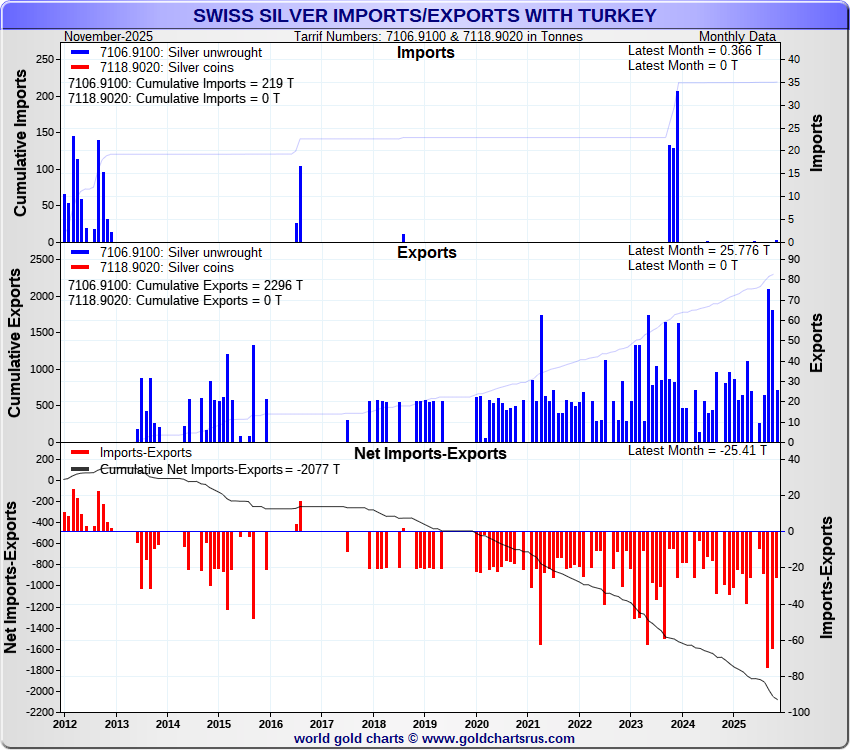The width and height of the screenshot is (850, 750).
Task: Click the tallest Exports bar in late 2025
Action: coord(768,366)
